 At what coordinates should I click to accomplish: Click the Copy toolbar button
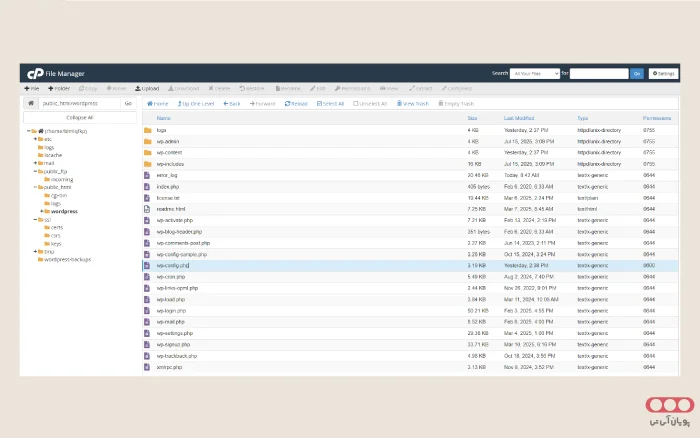(88, 88)
